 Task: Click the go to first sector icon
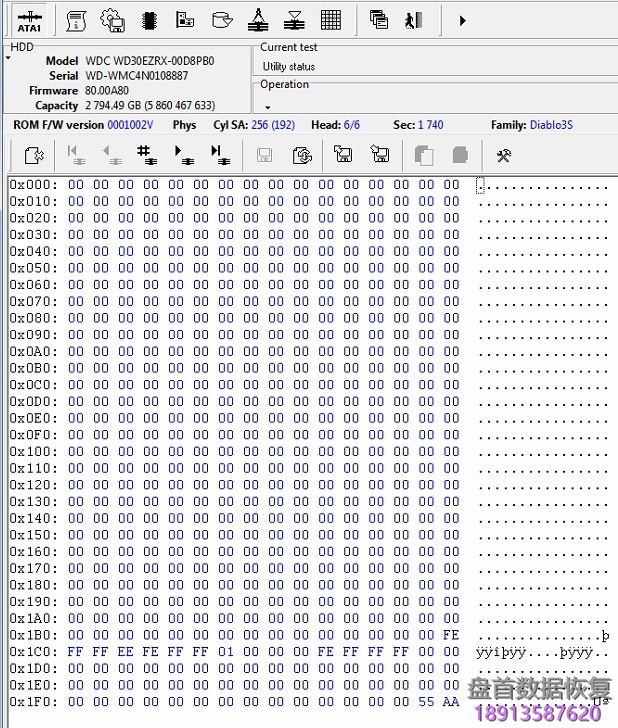click(76, 155)
